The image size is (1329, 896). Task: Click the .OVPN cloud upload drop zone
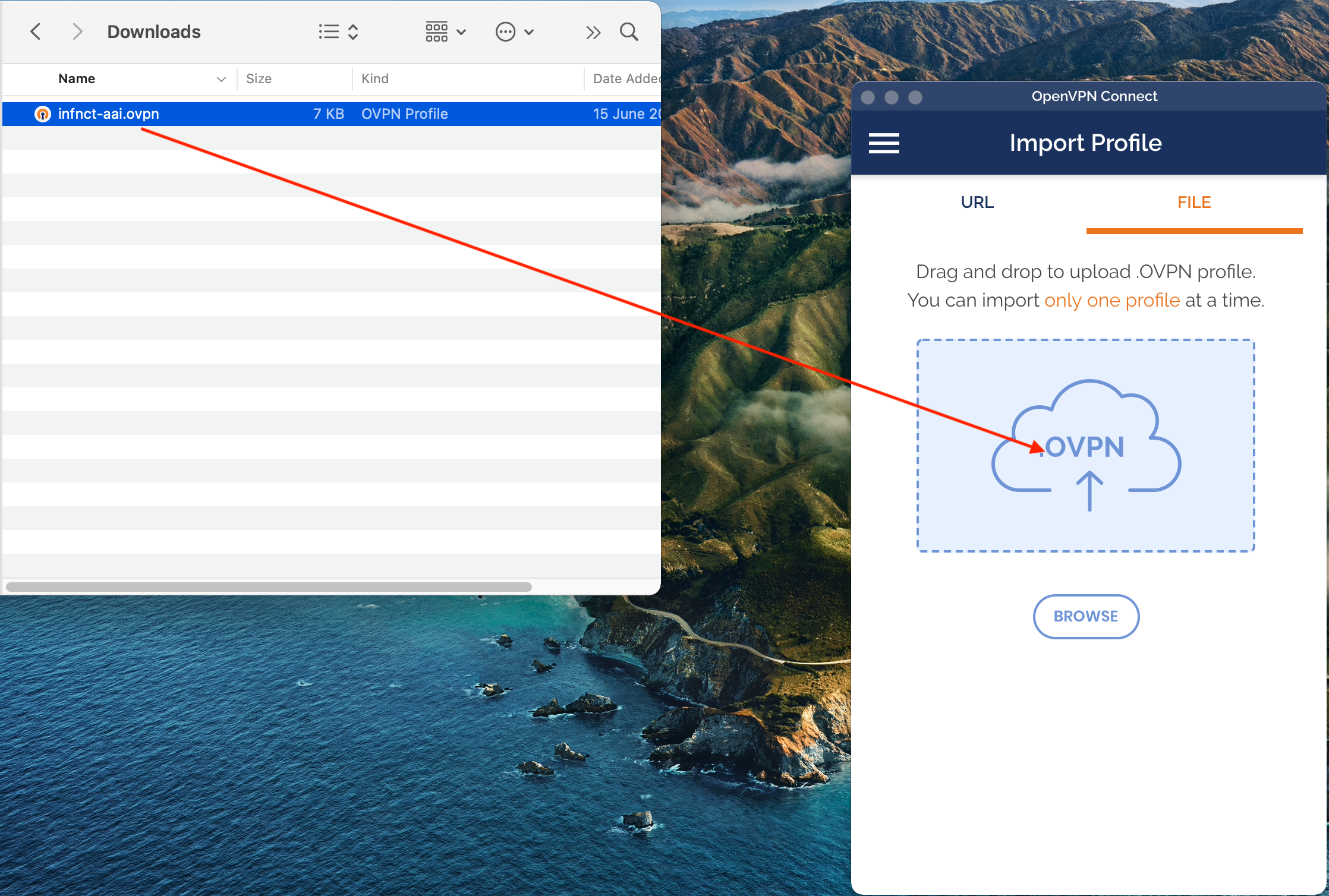pos(1085,446)
